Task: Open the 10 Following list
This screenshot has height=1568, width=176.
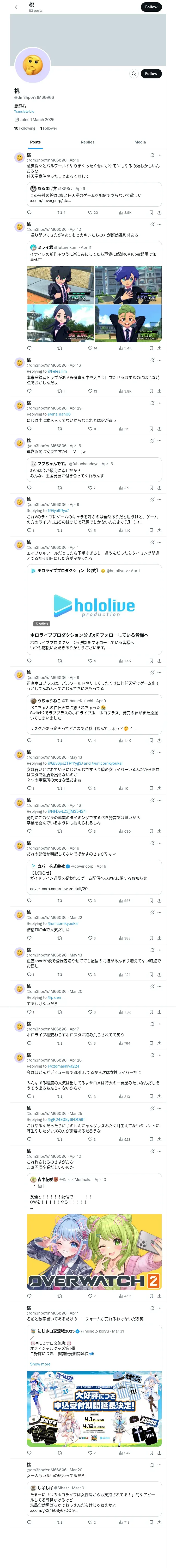Action: tap(24, 128)
